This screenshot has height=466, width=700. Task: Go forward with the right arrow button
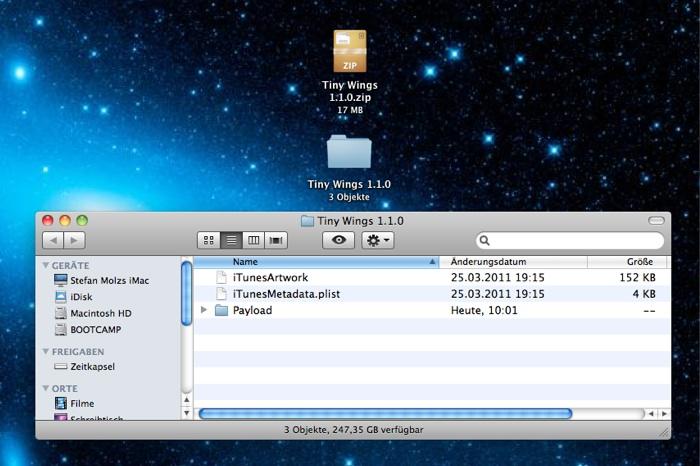point(74,241)
